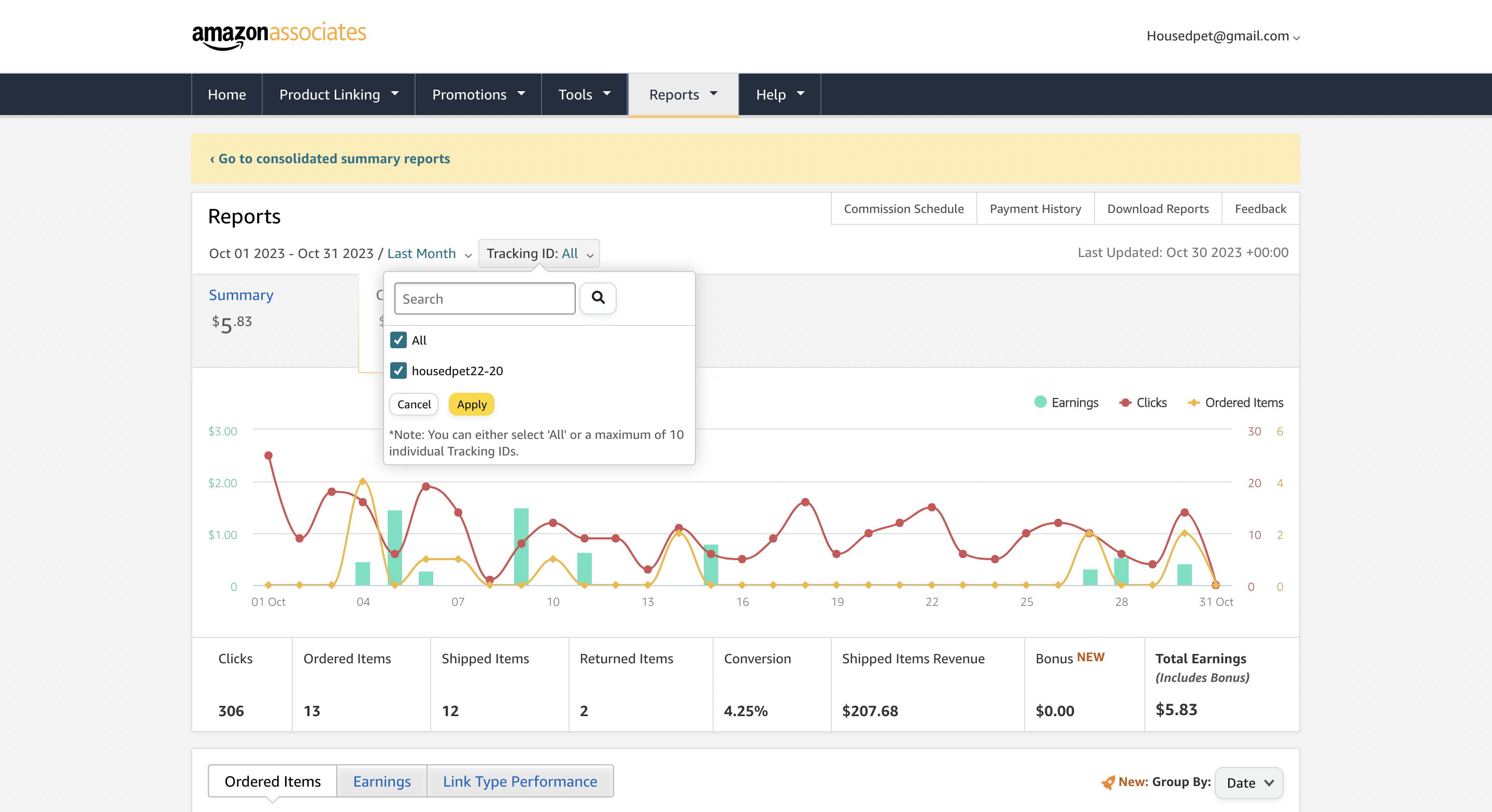The image size is (1492, 812).
Task: Click the rocket icon beside New: Group By
Action: tap(1108, 782)
